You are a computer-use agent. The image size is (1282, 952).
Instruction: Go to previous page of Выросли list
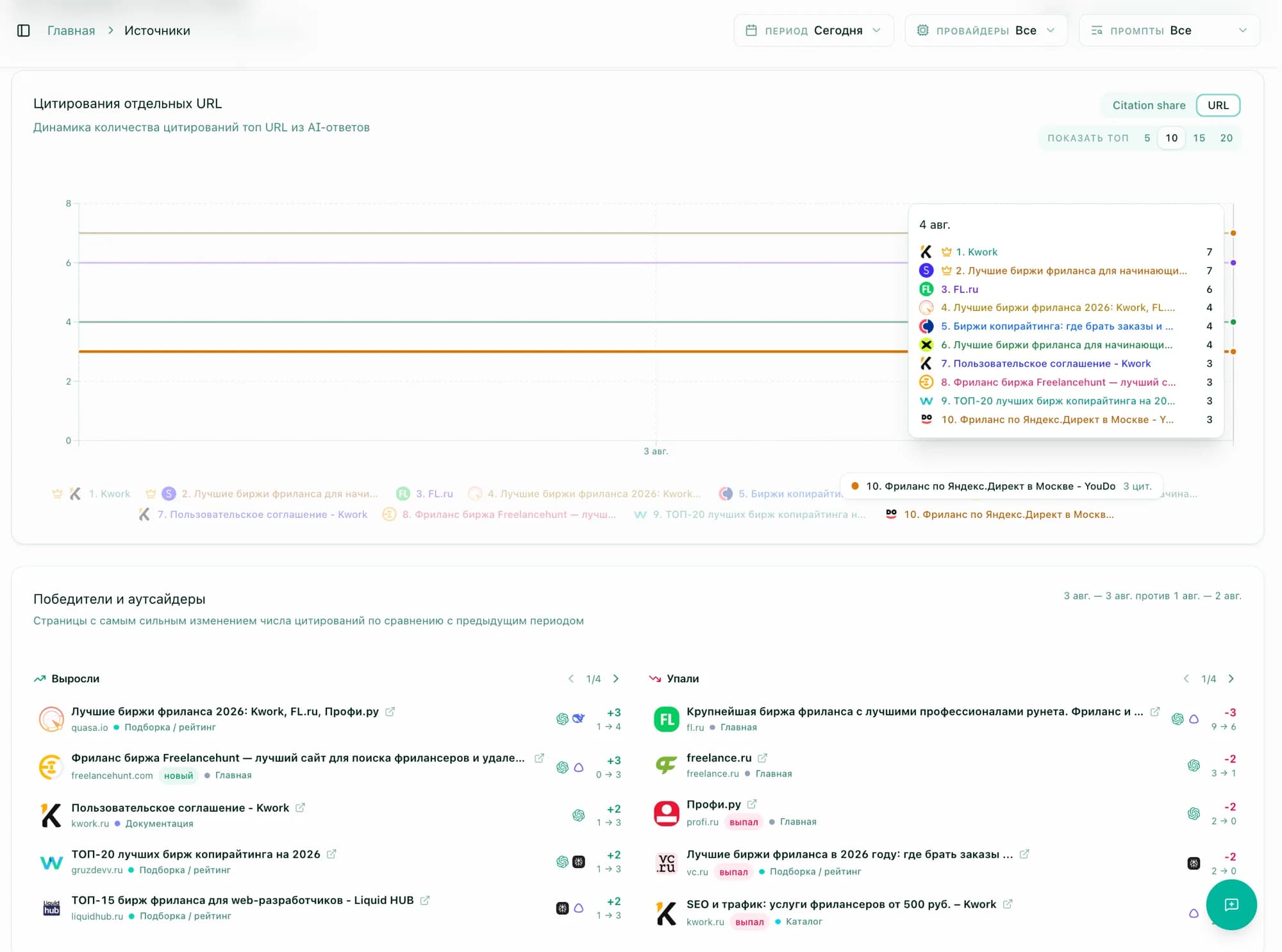[570, 678]
